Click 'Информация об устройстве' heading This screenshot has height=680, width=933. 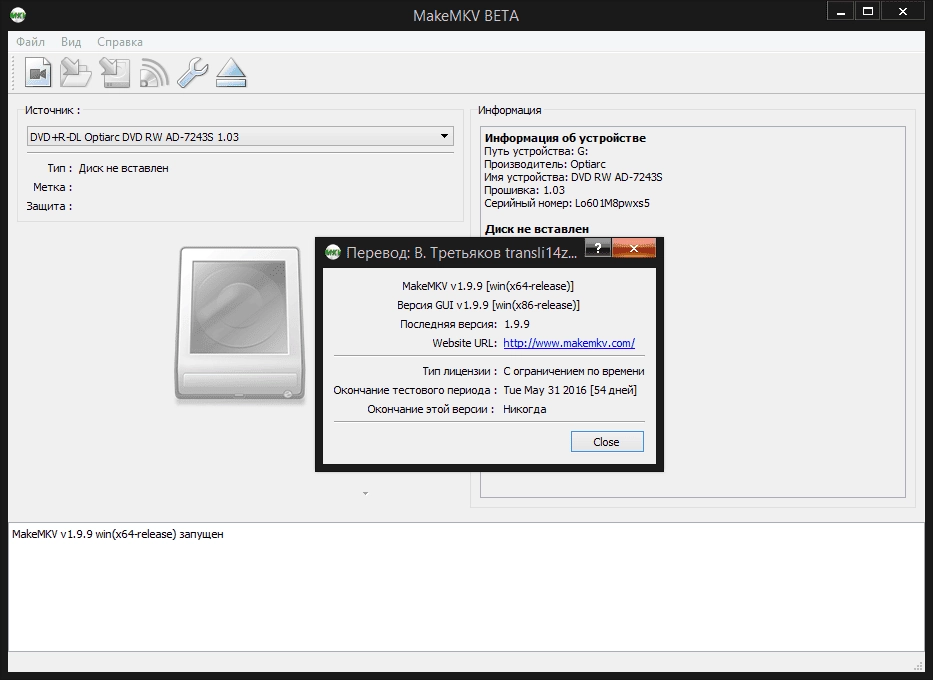(x=565, y=138)
